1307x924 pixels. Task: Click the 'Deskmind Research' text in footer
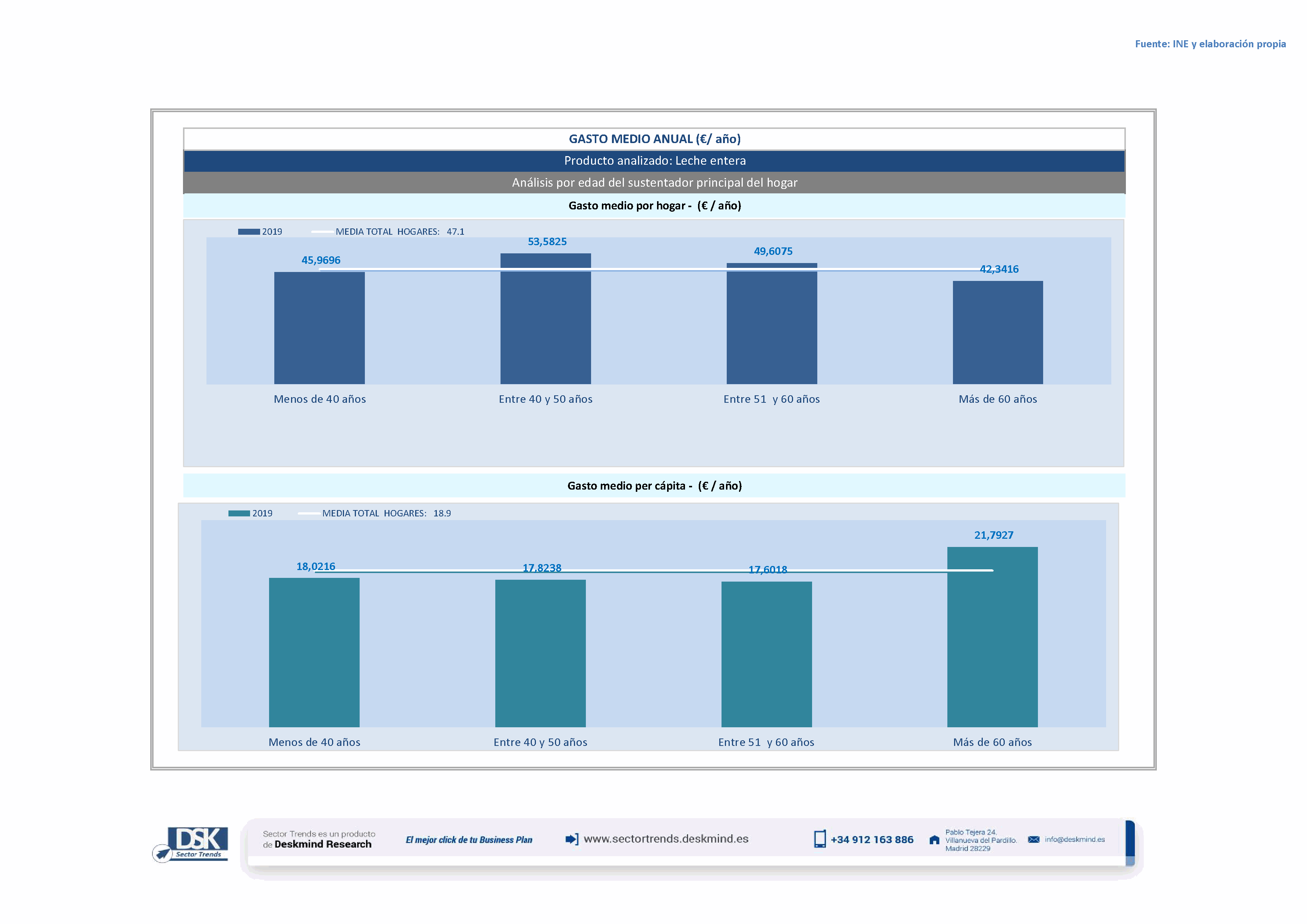[x=323, y=844]
